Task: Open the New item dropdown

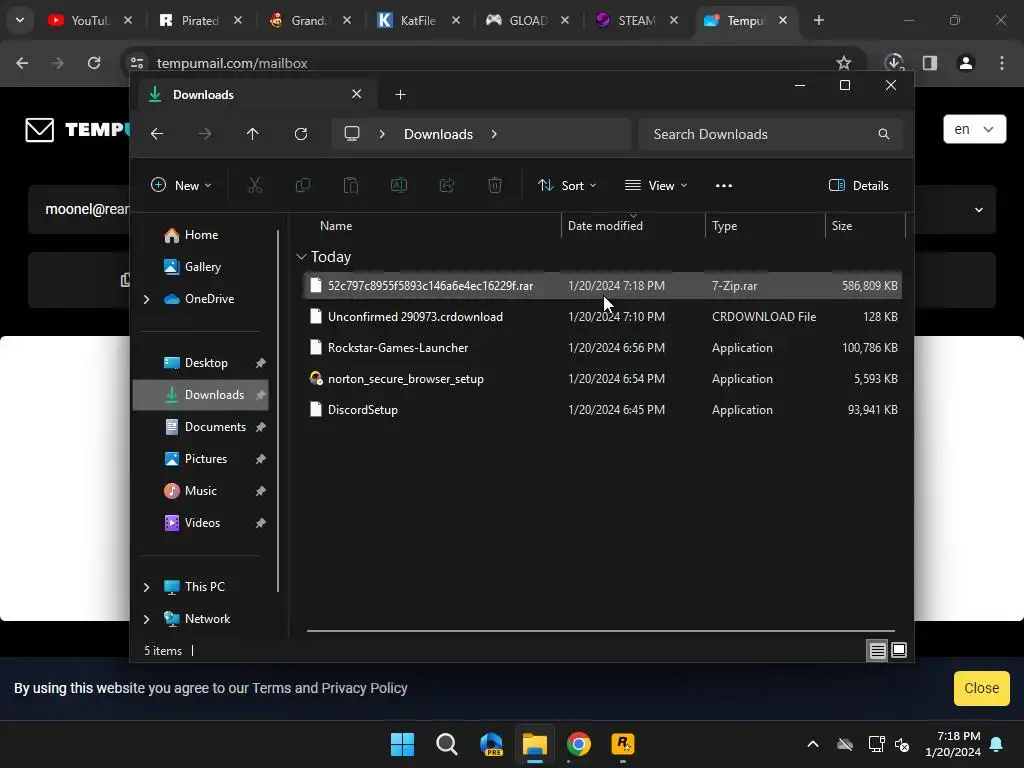Action: [181, 185]
